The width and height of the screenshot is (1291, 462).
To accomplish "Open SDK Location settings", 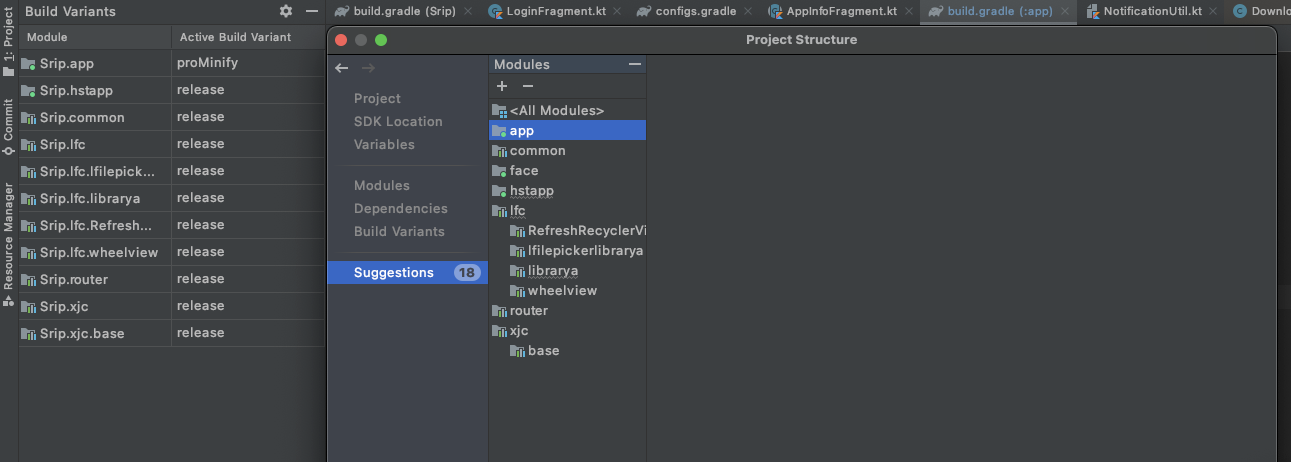I will [x=398, y=122].
